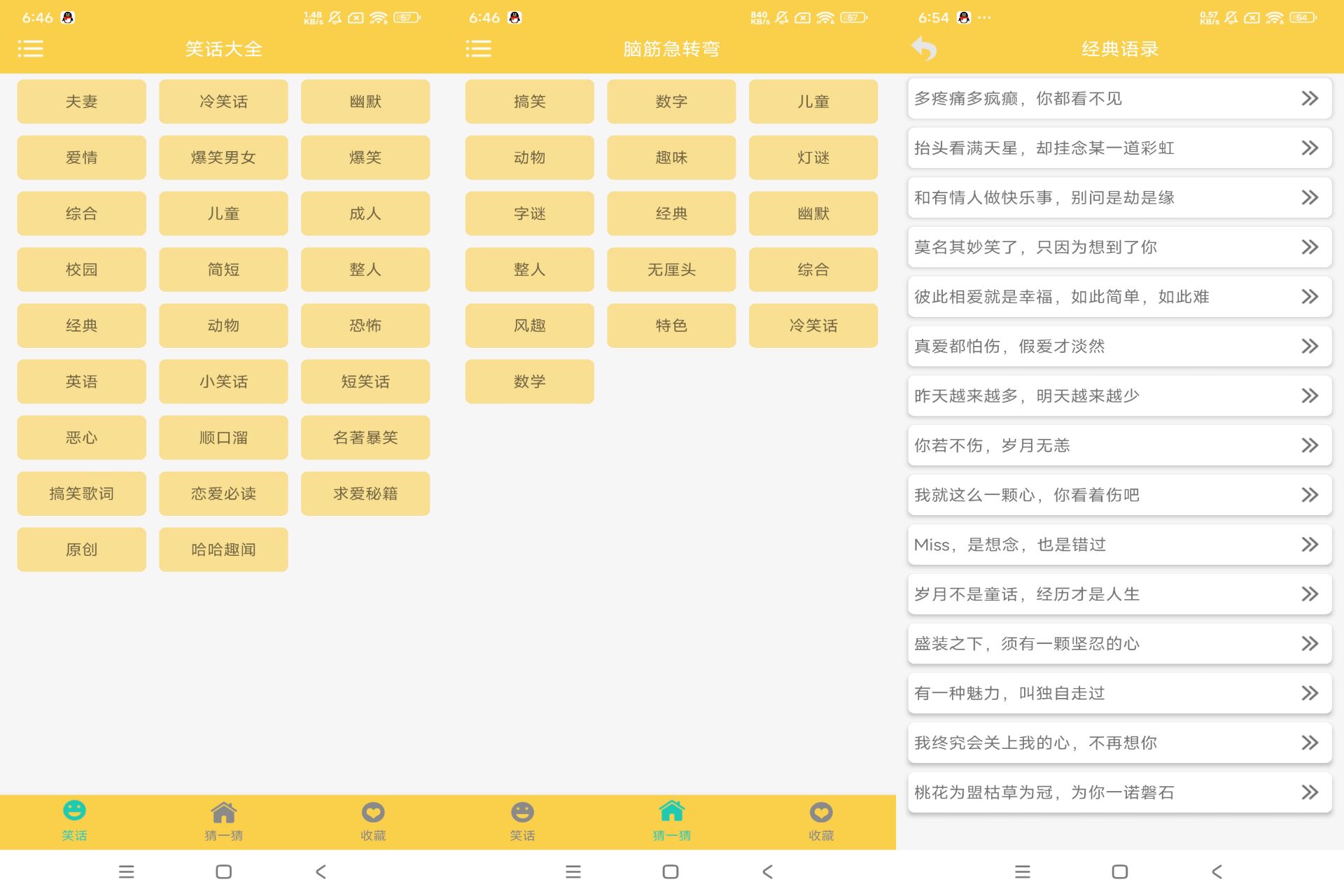This screenshot has width=1344, height=896.
Task: Choose the 哈哈趣闻 joke category
Action: [223, 549]
